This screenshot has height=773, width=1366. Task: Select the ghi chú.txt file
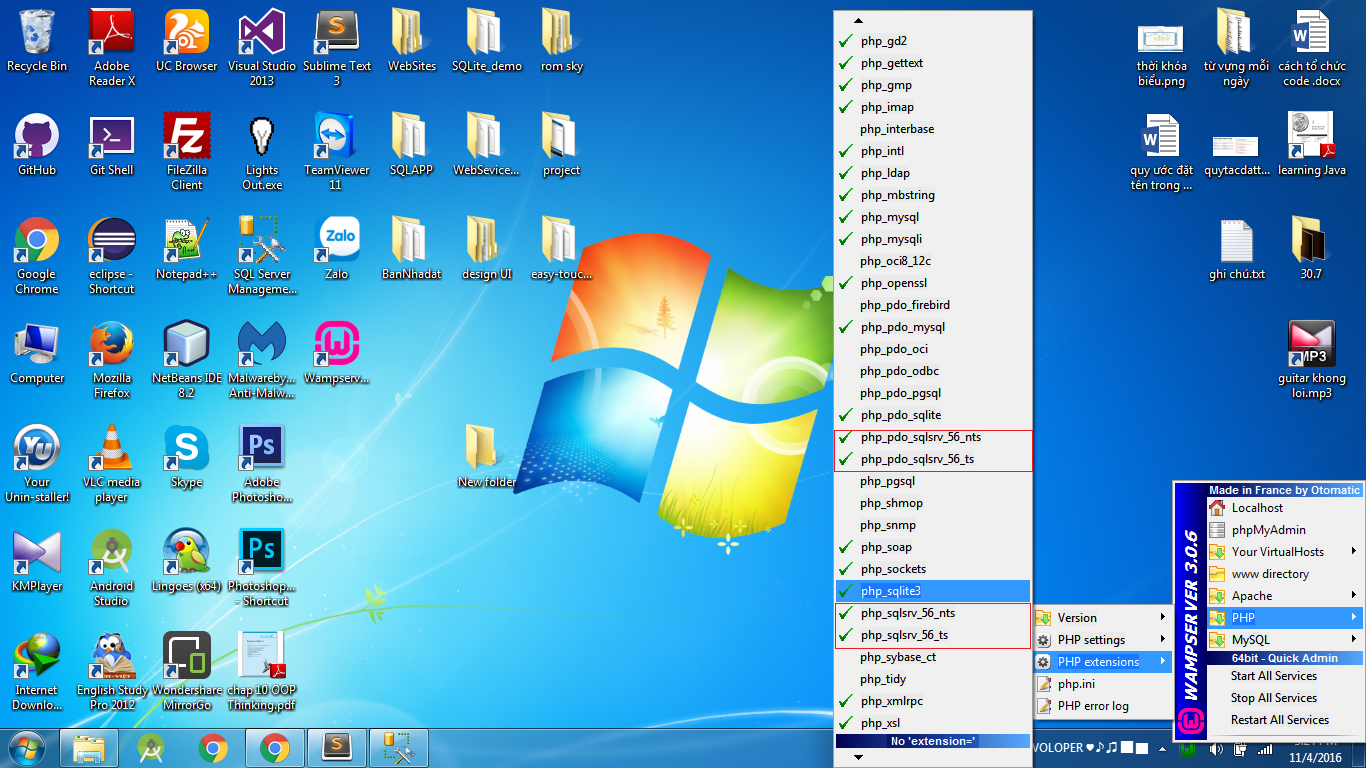1237,249
